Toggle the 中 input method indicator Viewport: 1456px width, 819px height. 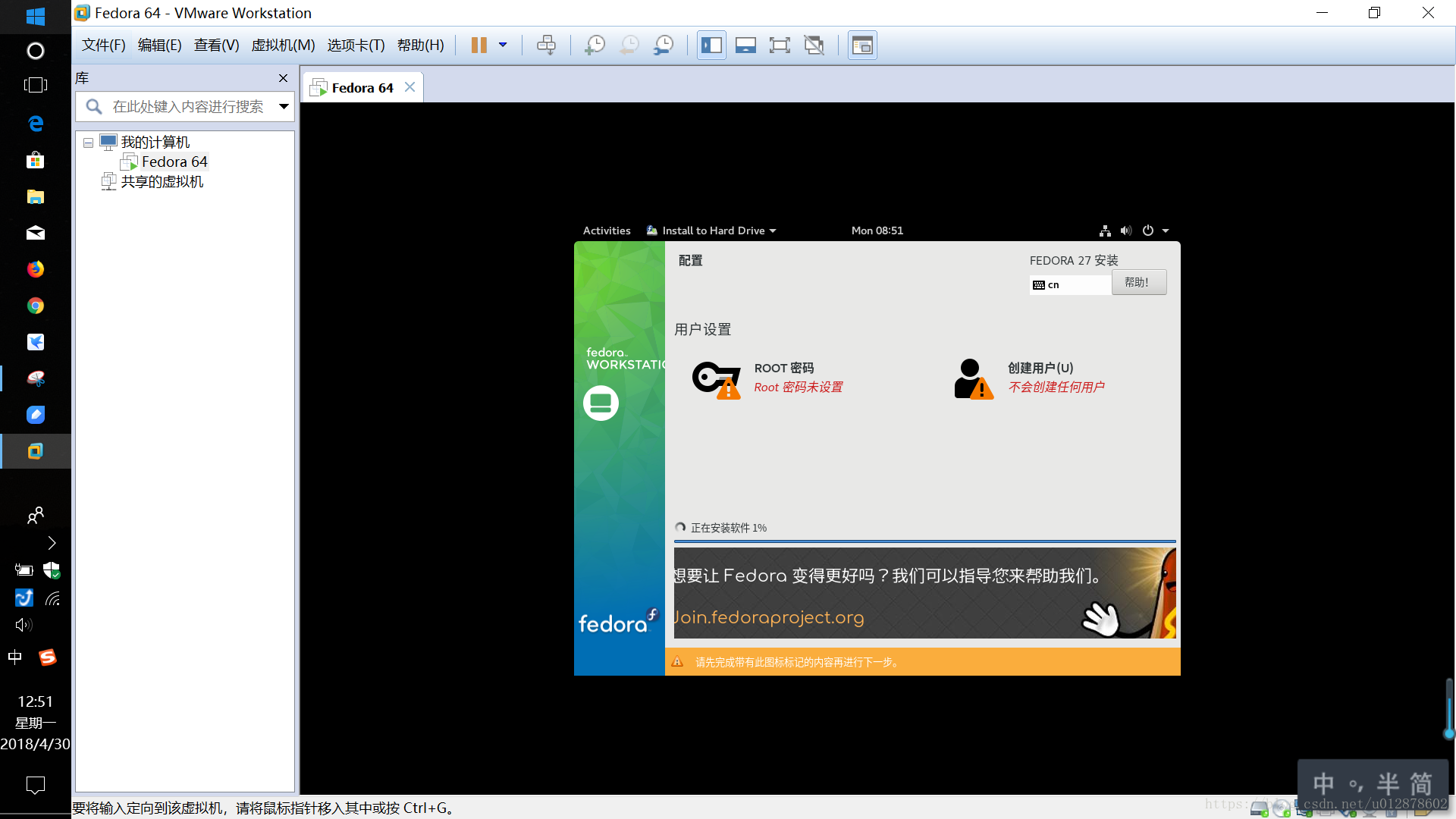pyautogui.click(x=15, y=657)
